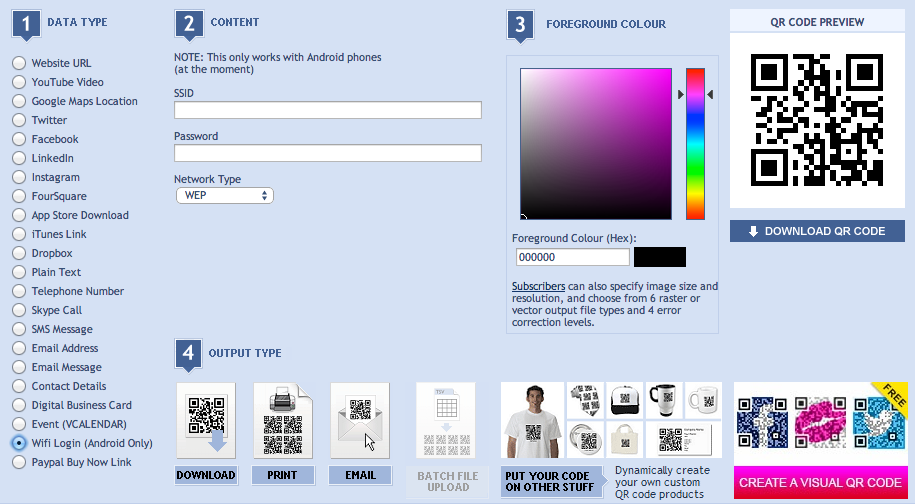This screenshot has height=504, width=915.
Task: Click the Email envelope QR icon
Action: tap(360, 421)
